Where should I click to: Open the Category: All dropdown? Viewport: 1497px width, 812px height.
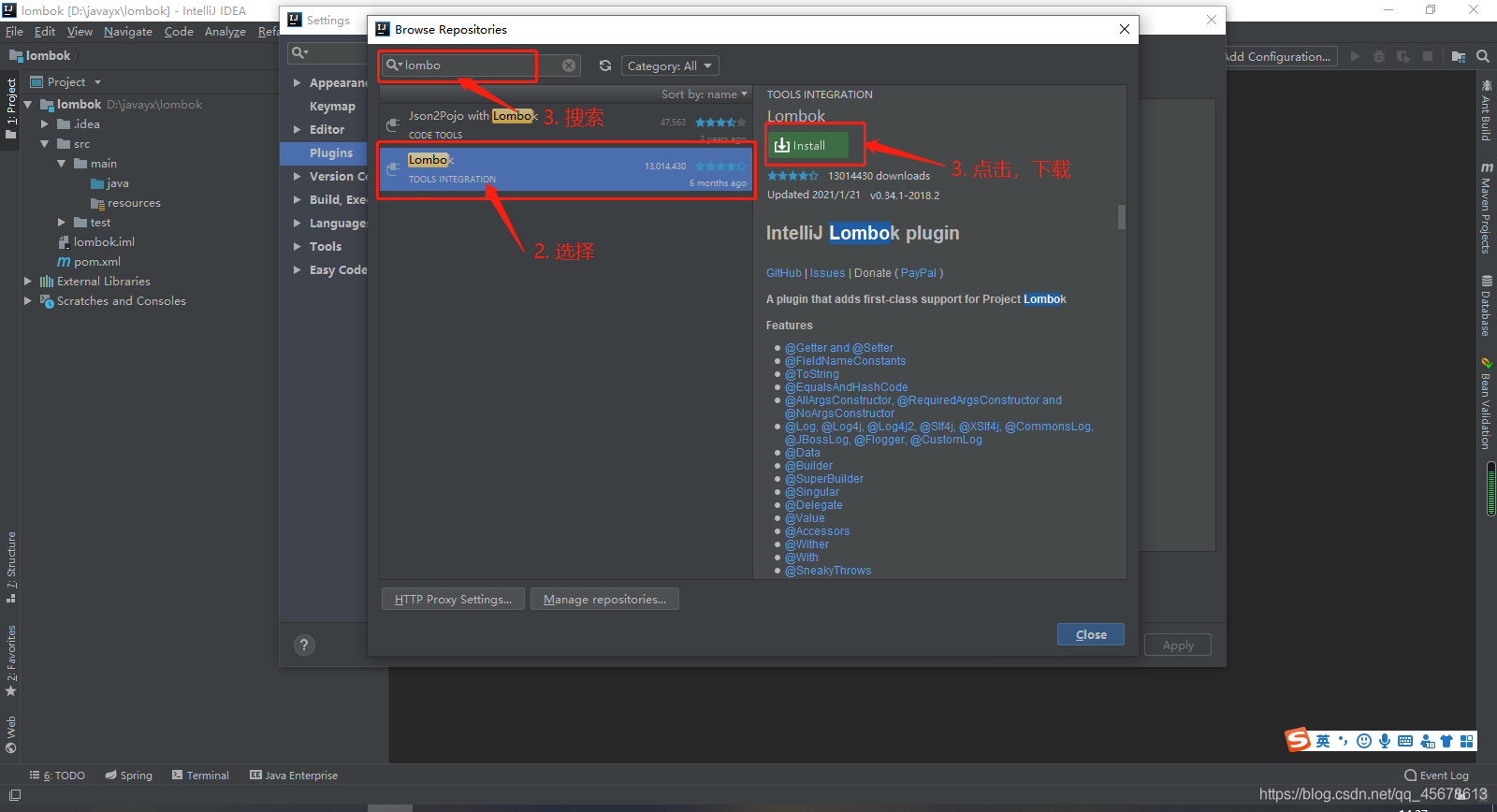coord(669,65)
